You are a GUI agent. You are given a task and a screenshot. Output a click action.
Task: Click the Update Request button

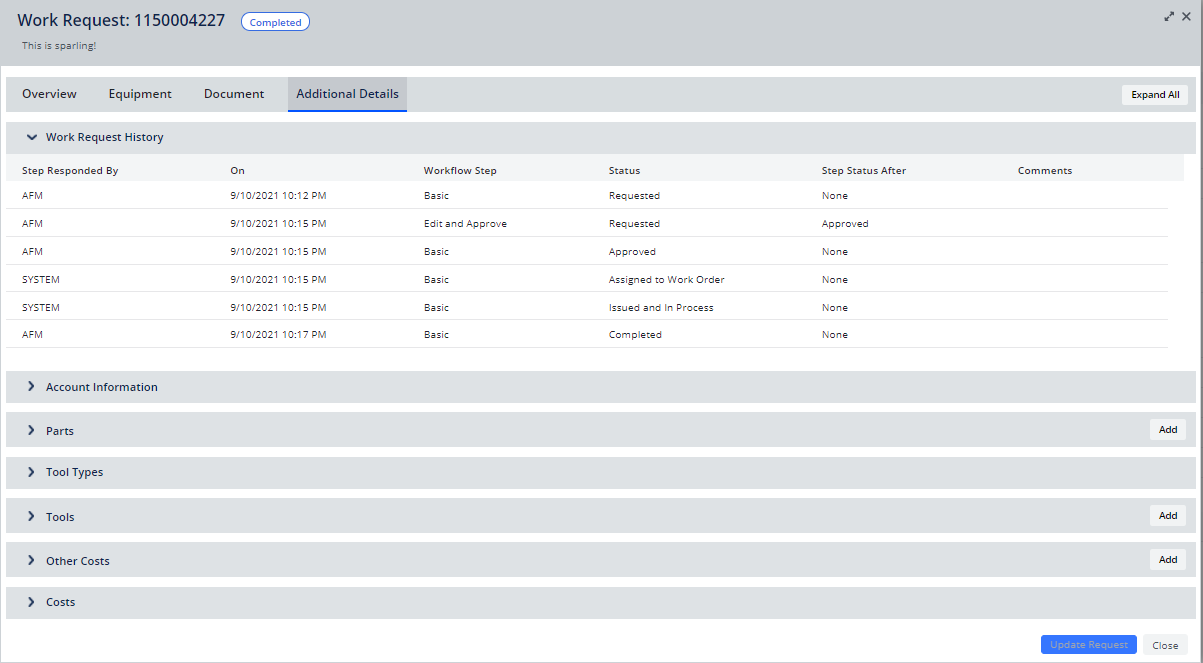pos(1088,644)
